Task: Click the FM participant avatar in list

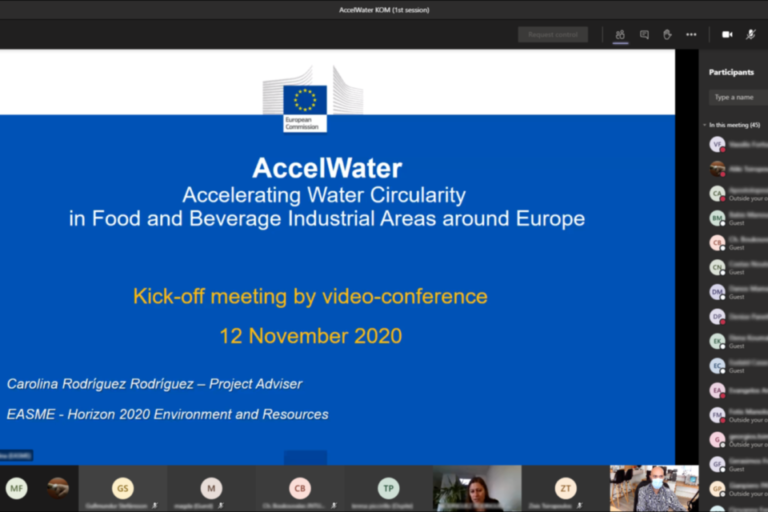Action: 717,414
